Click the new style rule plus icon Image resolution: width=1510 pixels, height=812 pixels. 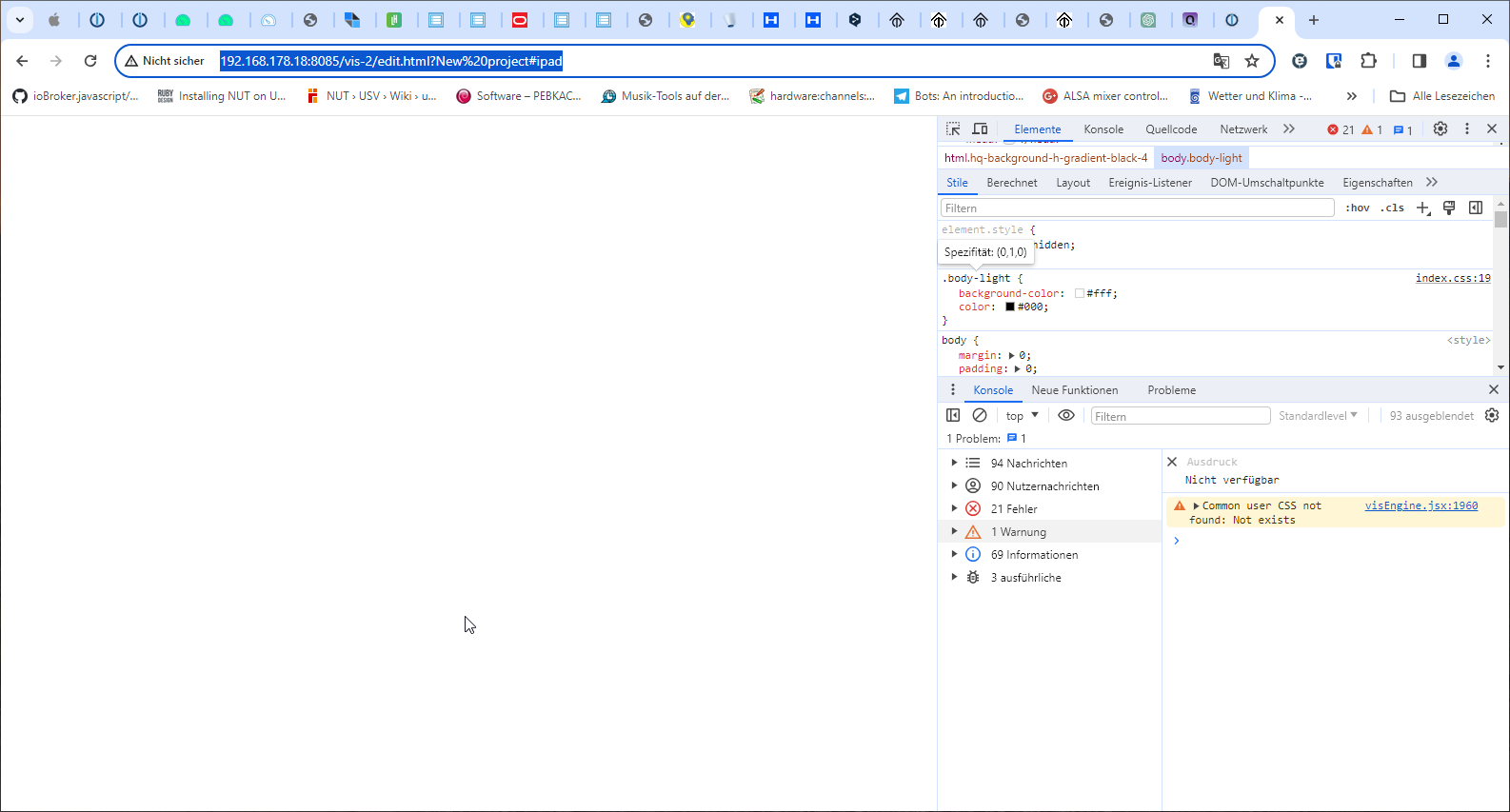tap(1423, 208)
